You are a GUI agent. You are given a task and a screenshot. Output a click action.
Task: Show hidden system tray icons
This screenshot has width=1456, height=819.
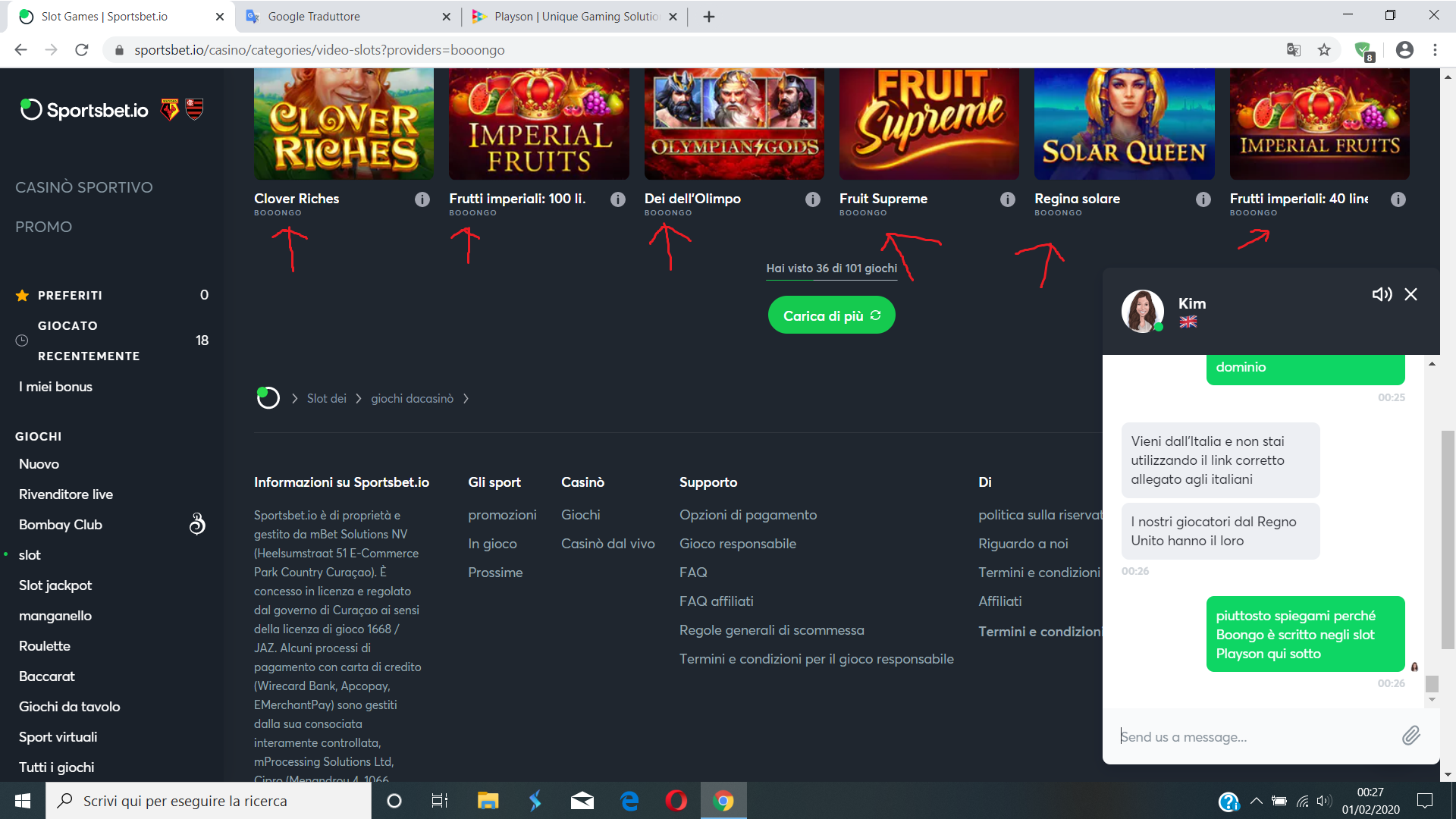click(1257, 801)
